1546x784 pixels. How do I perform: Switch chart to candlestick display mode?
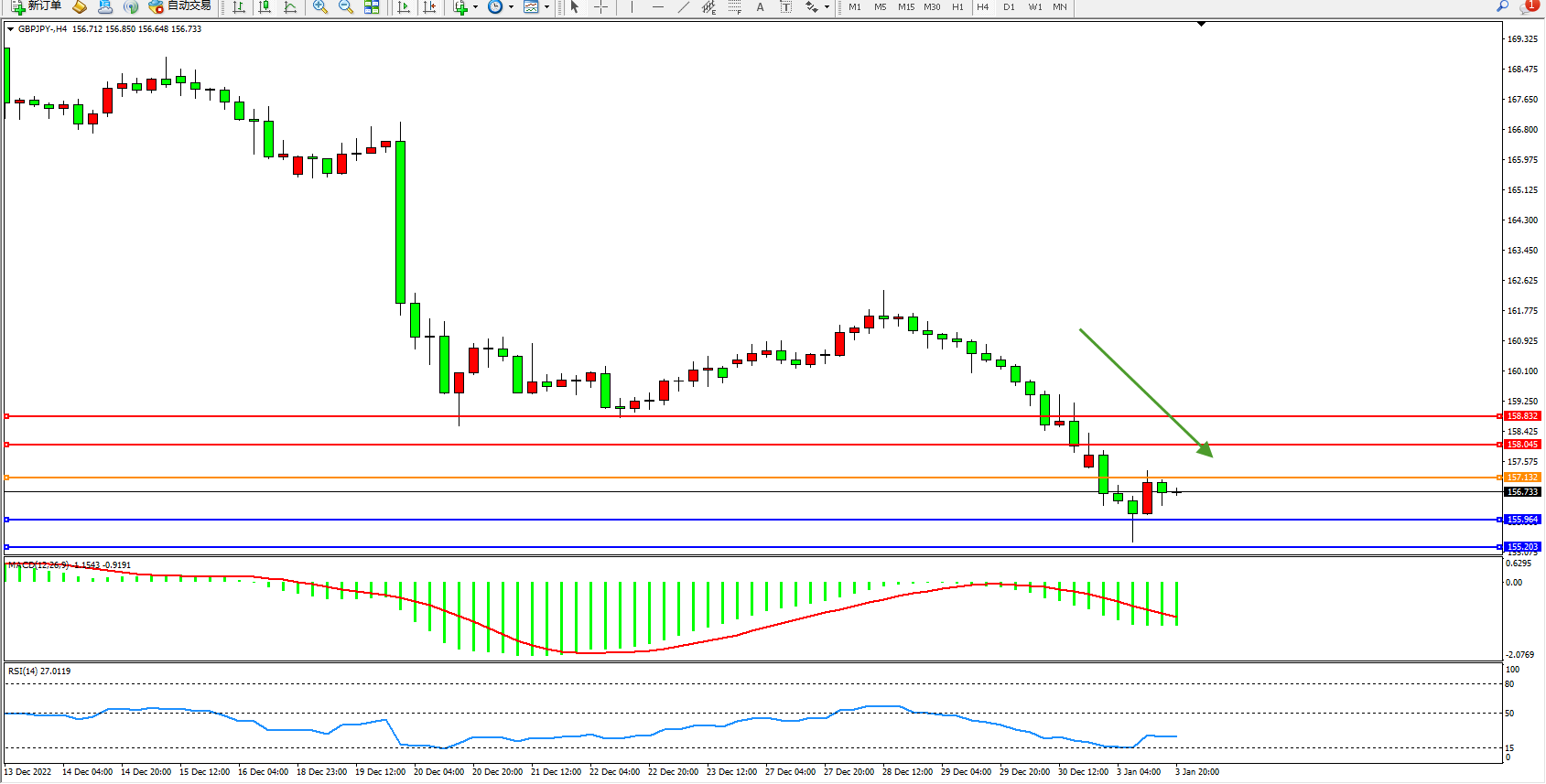click(265, 7)
